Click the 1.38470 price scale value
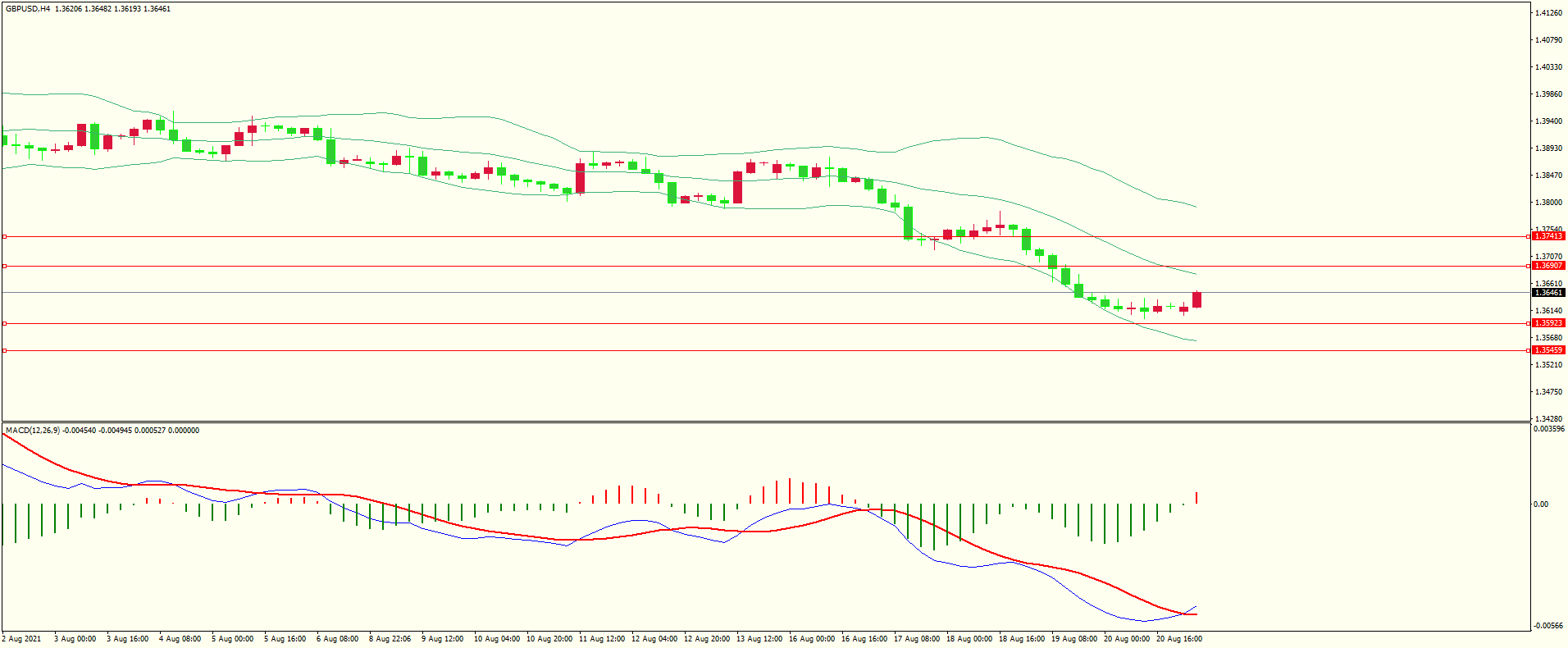 pyautogui.click(x=1548, y=176)
